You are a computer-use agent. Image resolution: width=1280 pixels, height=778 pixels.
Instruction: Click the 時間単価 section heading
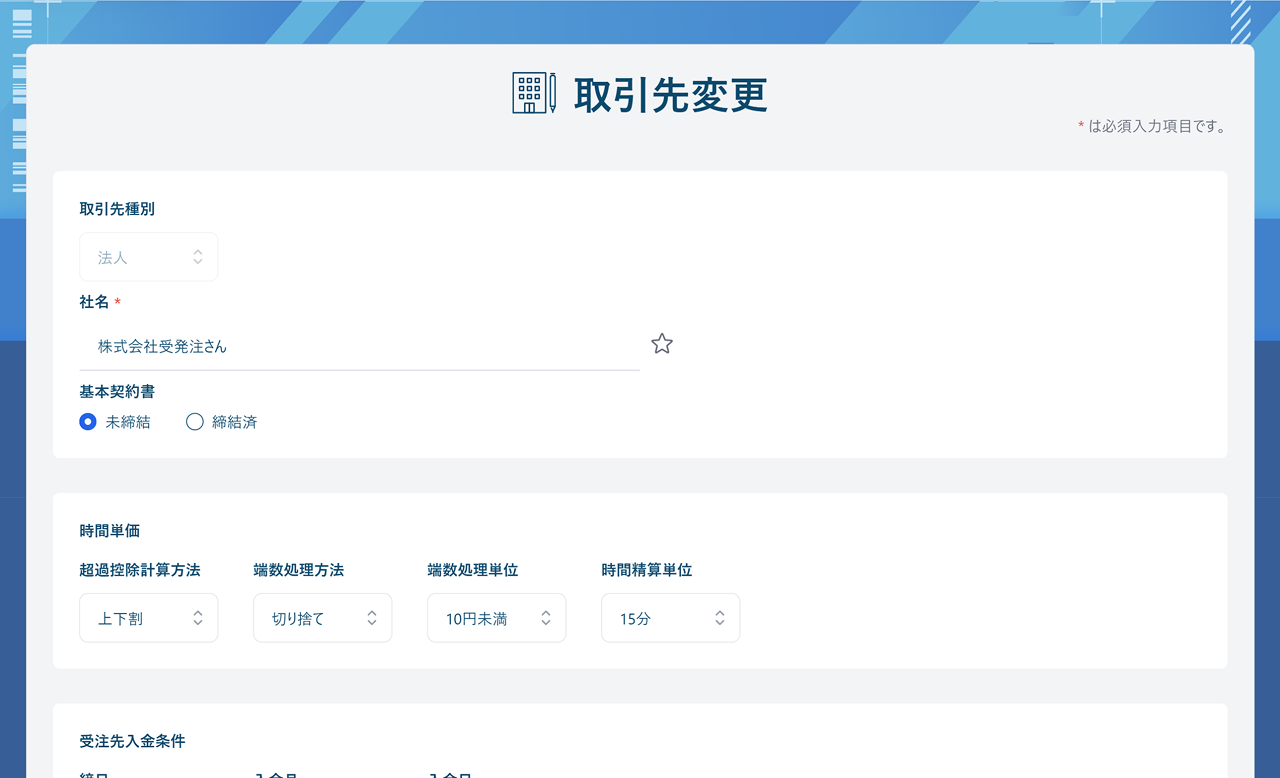click(110, 531)
